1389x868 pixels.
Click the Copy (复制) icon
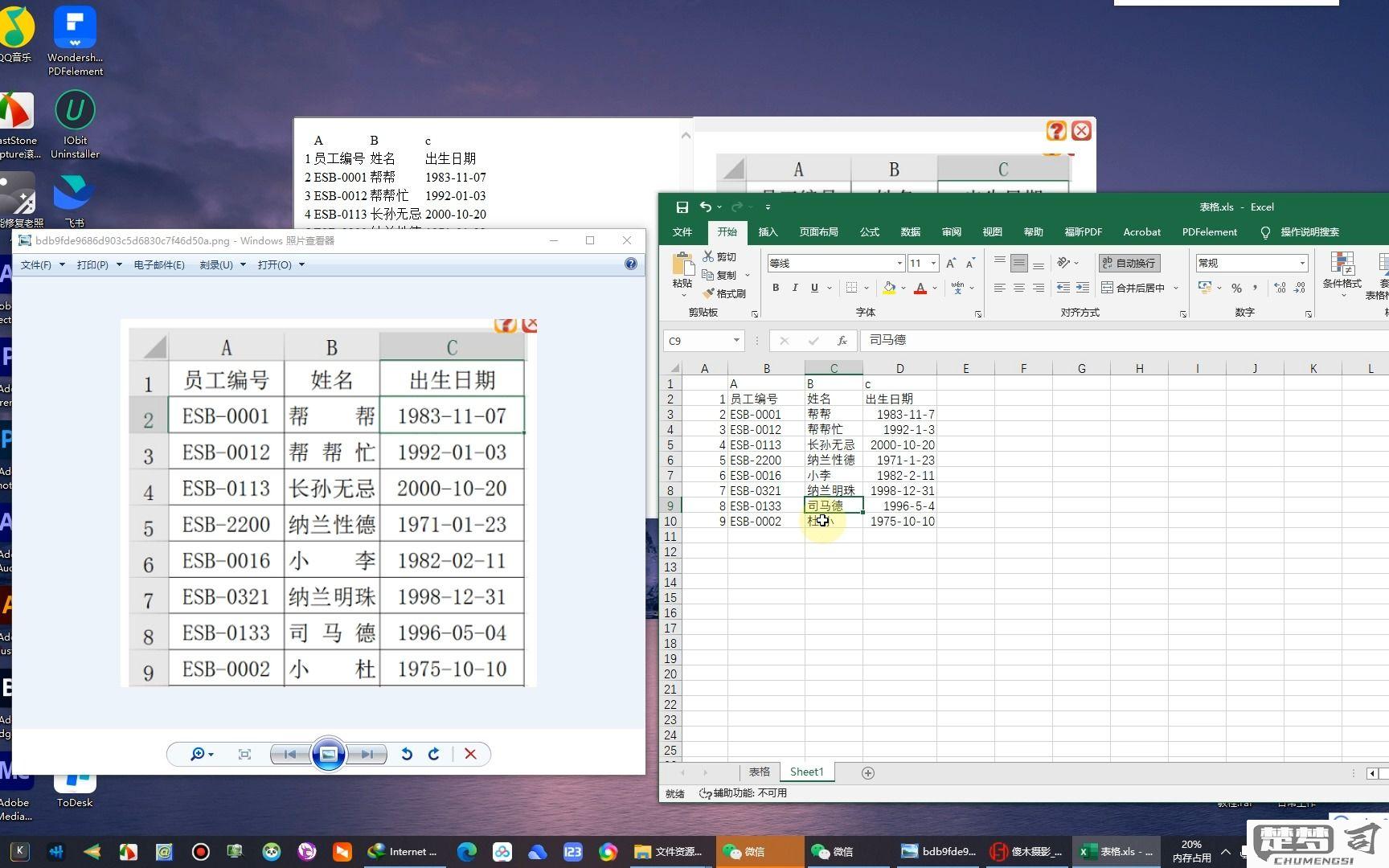click(x=708, y=275)
